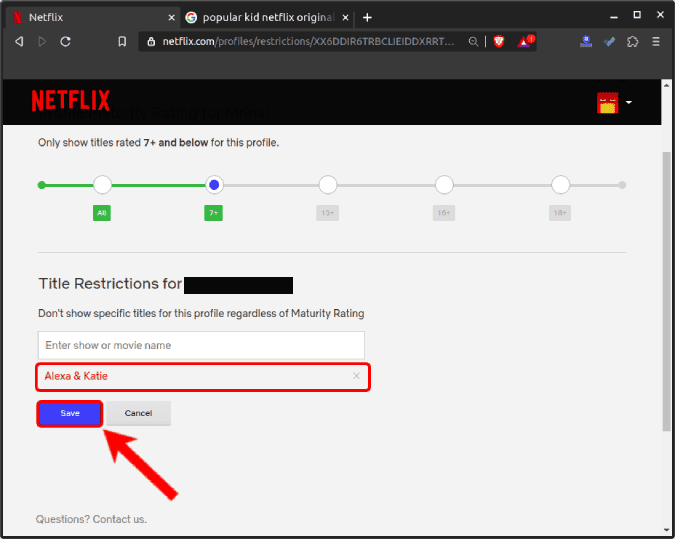Save the title restrictions
This screenshot has width=675, height=539.
coord(70,413)
